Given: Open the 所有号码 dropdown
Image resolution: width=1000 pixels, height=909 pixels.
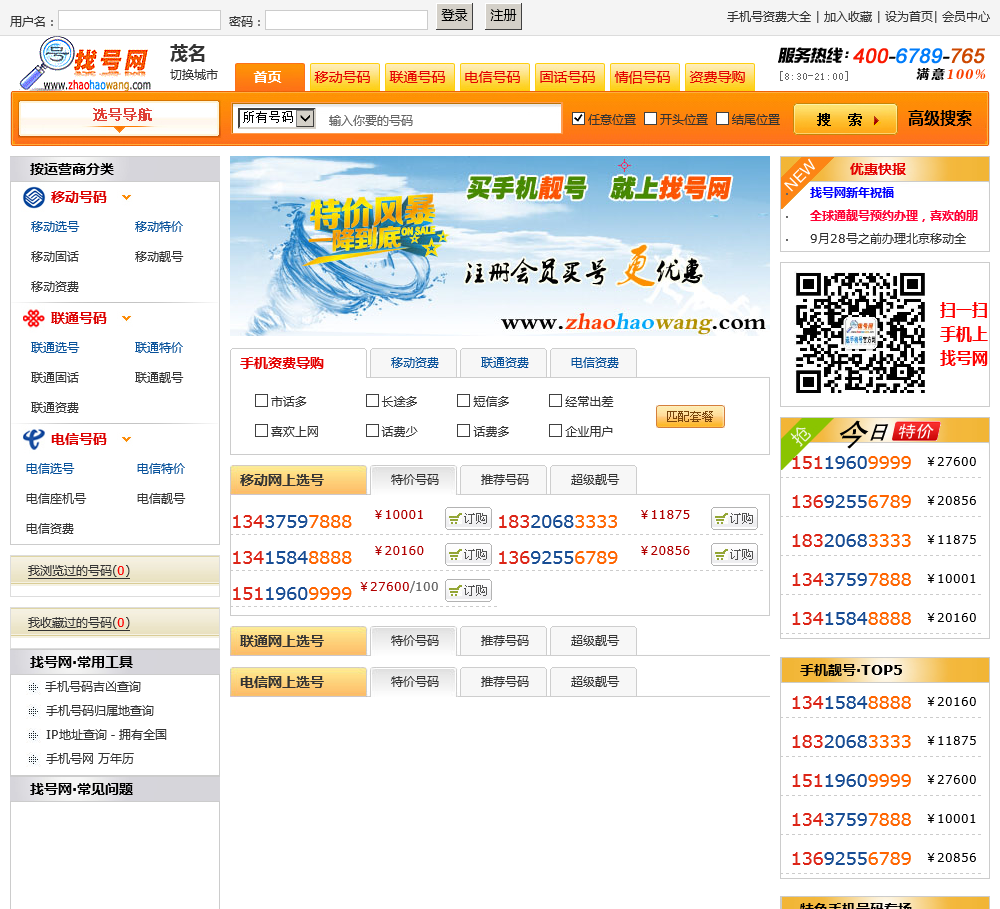Looking at the screenshot, I should click(x=276, y=117).
